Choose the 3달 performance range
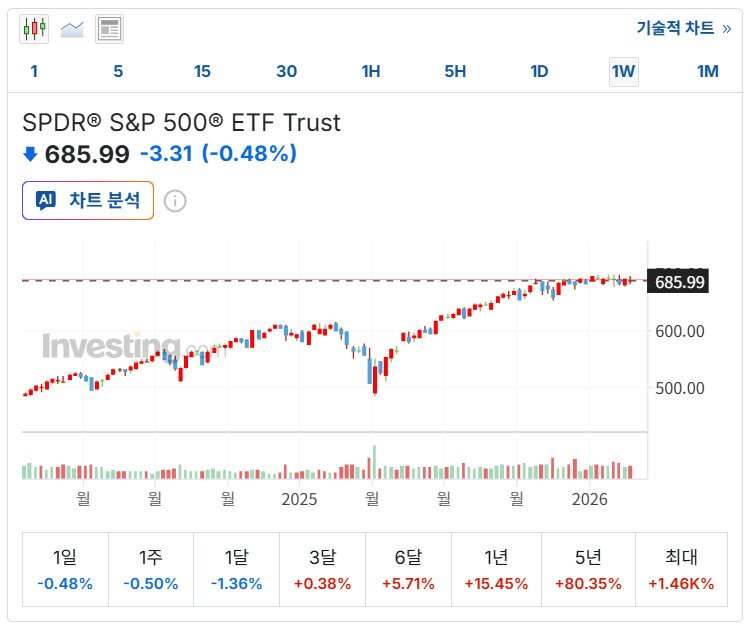 [322, 570]
